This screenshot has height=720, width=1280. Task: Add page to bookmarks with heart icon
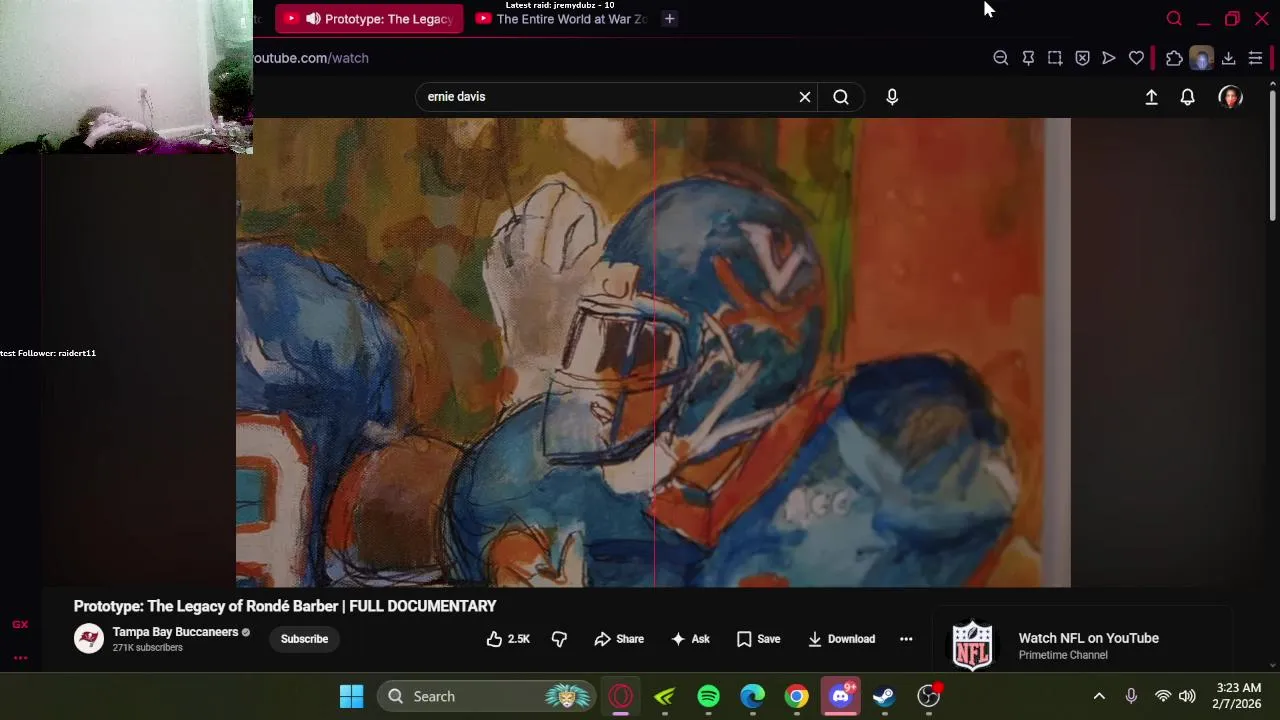pos(1136,58)
